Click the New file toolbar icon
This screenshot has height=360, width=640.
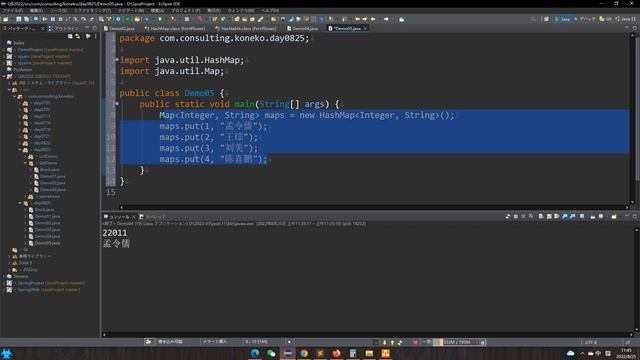tap(6, 19)
